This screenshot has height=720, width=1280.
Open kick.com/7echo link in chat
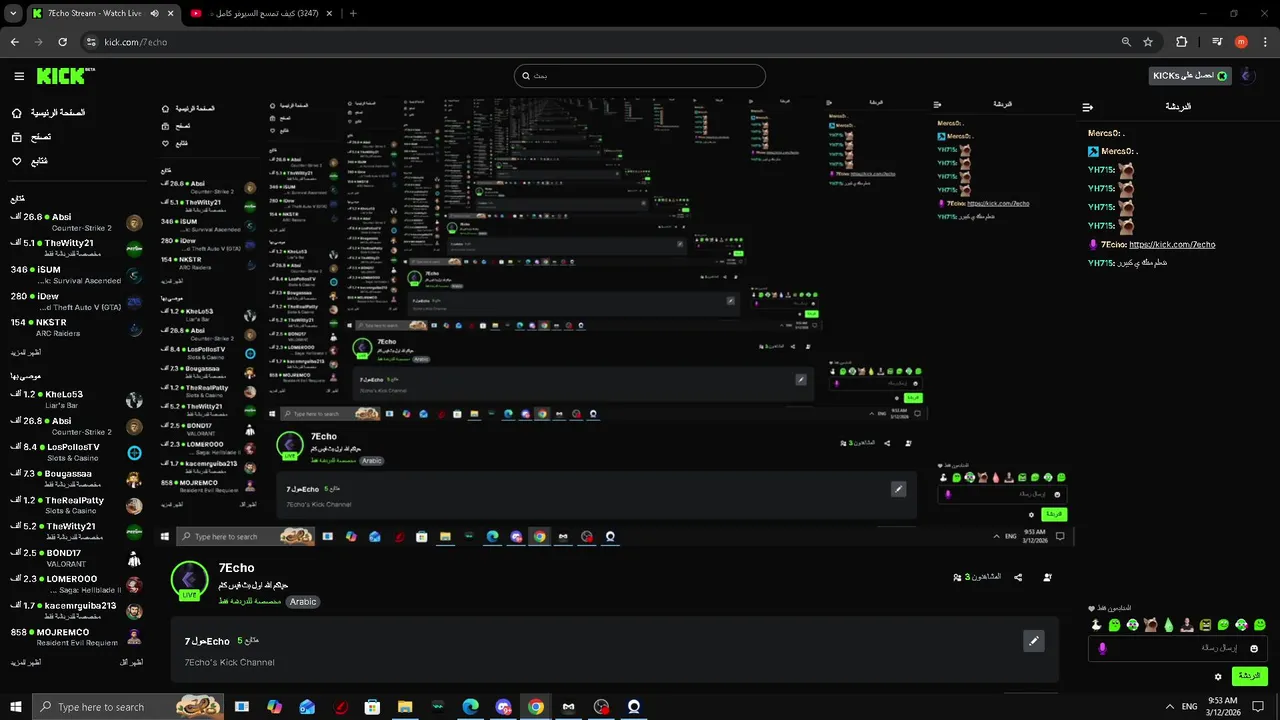pyautogui.click(x=1172, y=245)
